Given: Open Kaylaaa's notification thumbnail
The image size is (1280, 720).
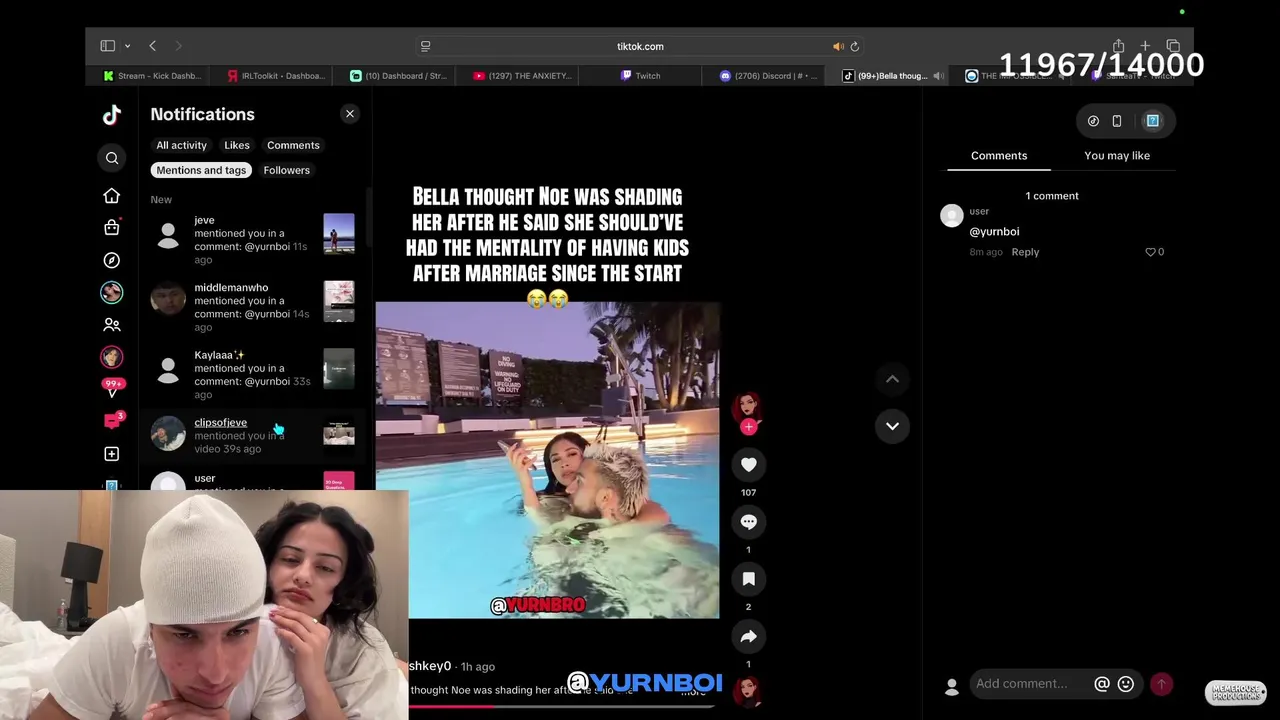Looking at the screenshot, I should coord(339,369).
